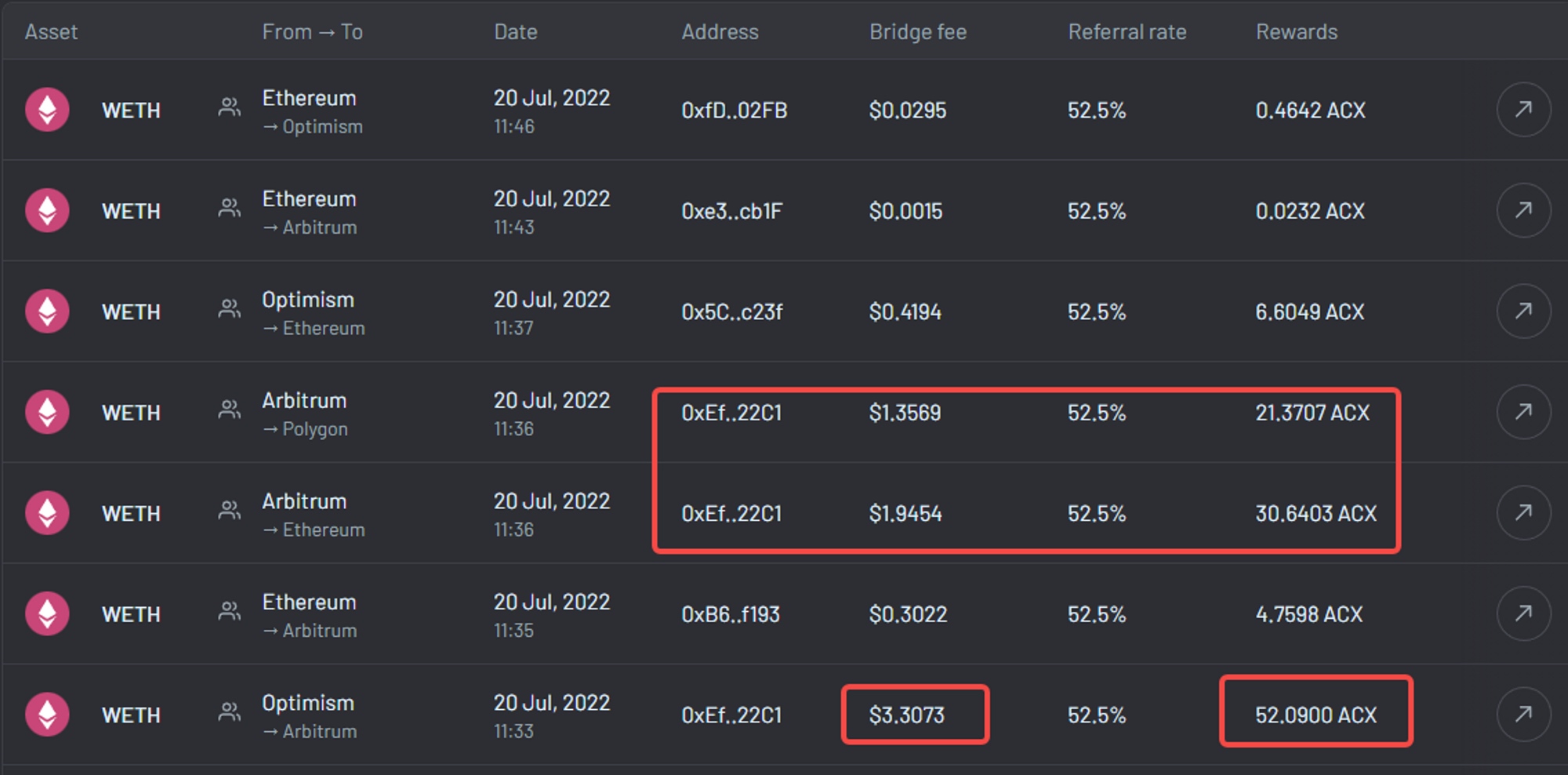The height and width of the screenshot is (775, 1568).
Task: Open external link for 11:37 Optimism to Ethereum transfer
Action: click(1523, 311)
